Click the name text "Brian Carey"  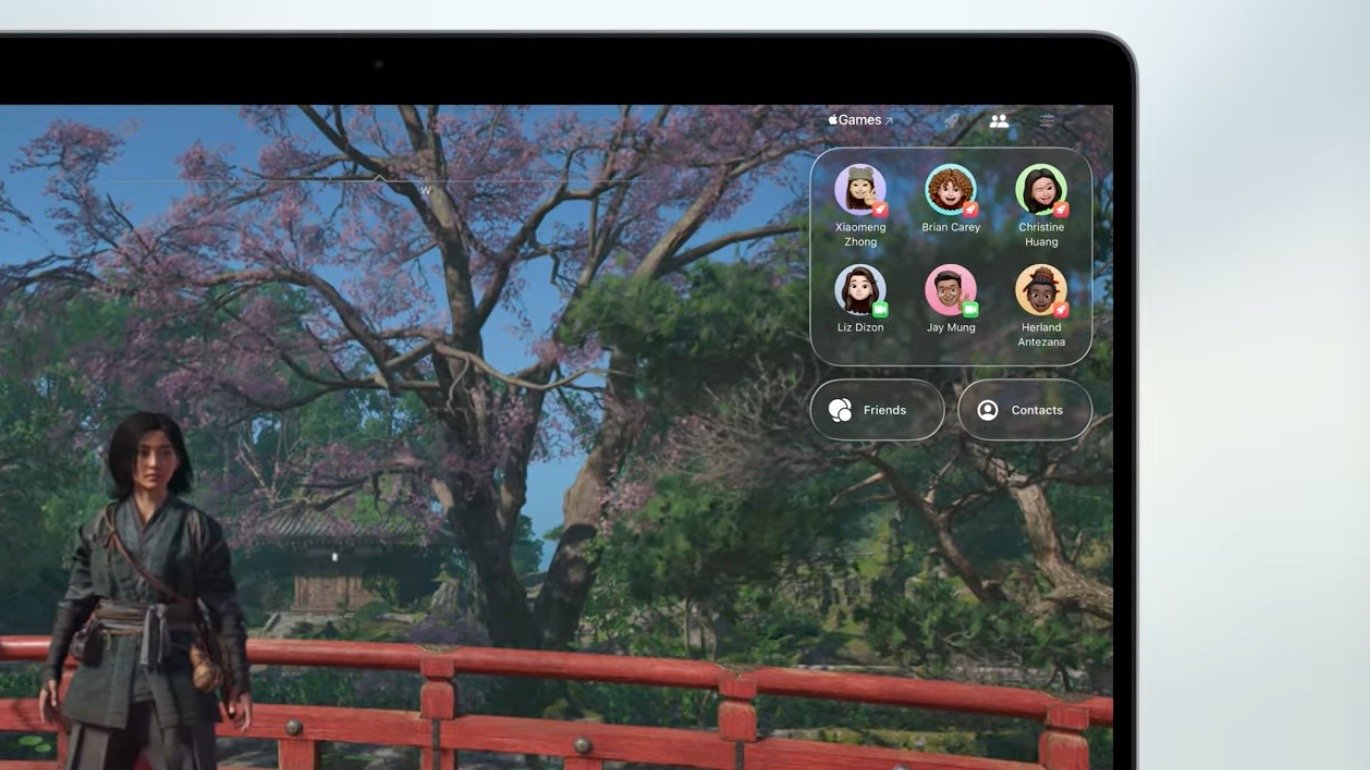pyautogui.click(x=951, y=228)
